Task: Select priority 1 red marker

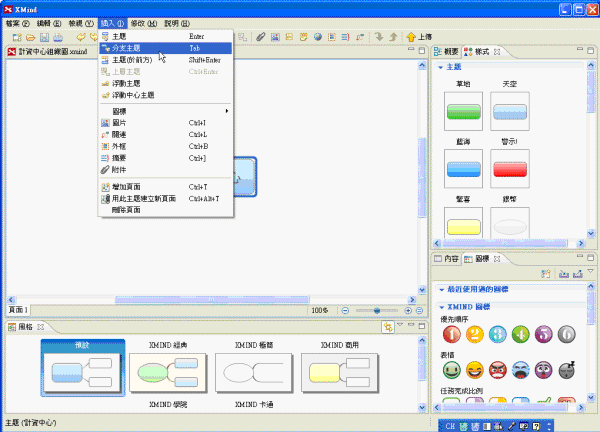Action: [452, 334]
